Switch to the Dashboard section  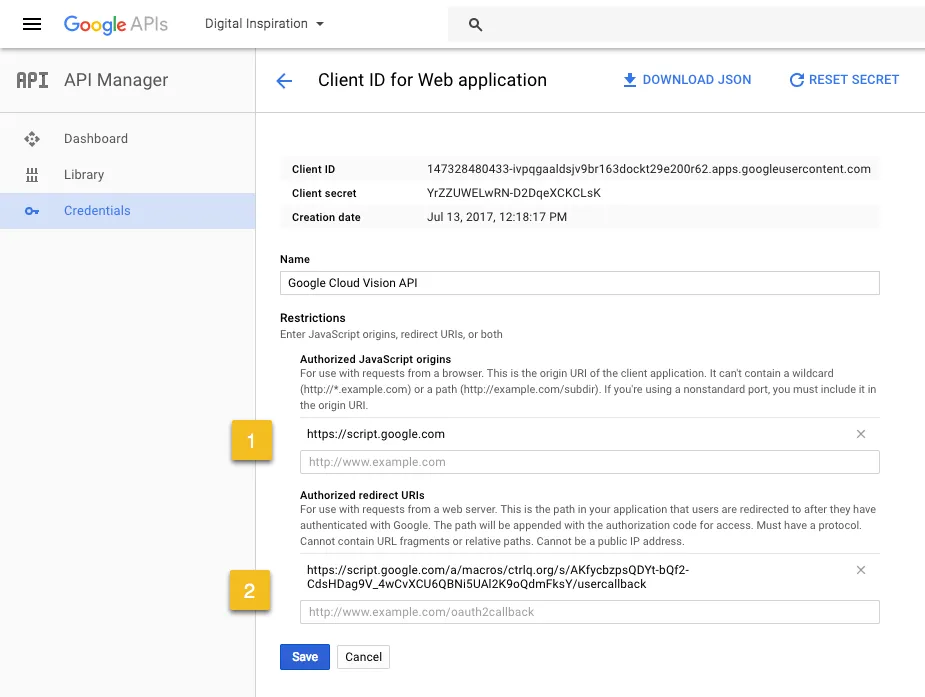pyautogui.click(x=97, y=139)
